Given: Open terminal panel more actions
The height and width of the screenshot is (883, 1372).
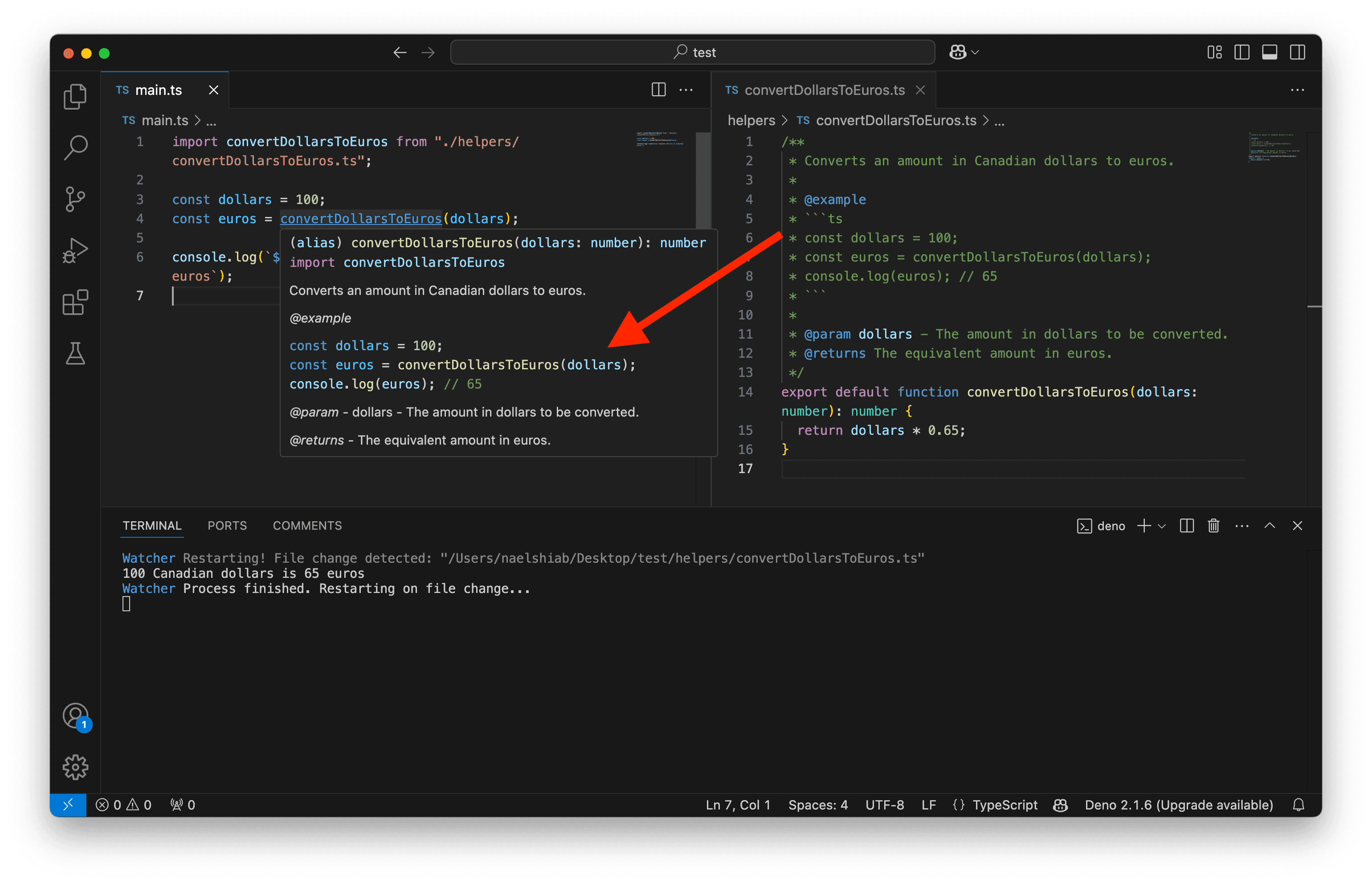Looking at the screenshot, I should pyautogui.click(x=1242, y=526).
